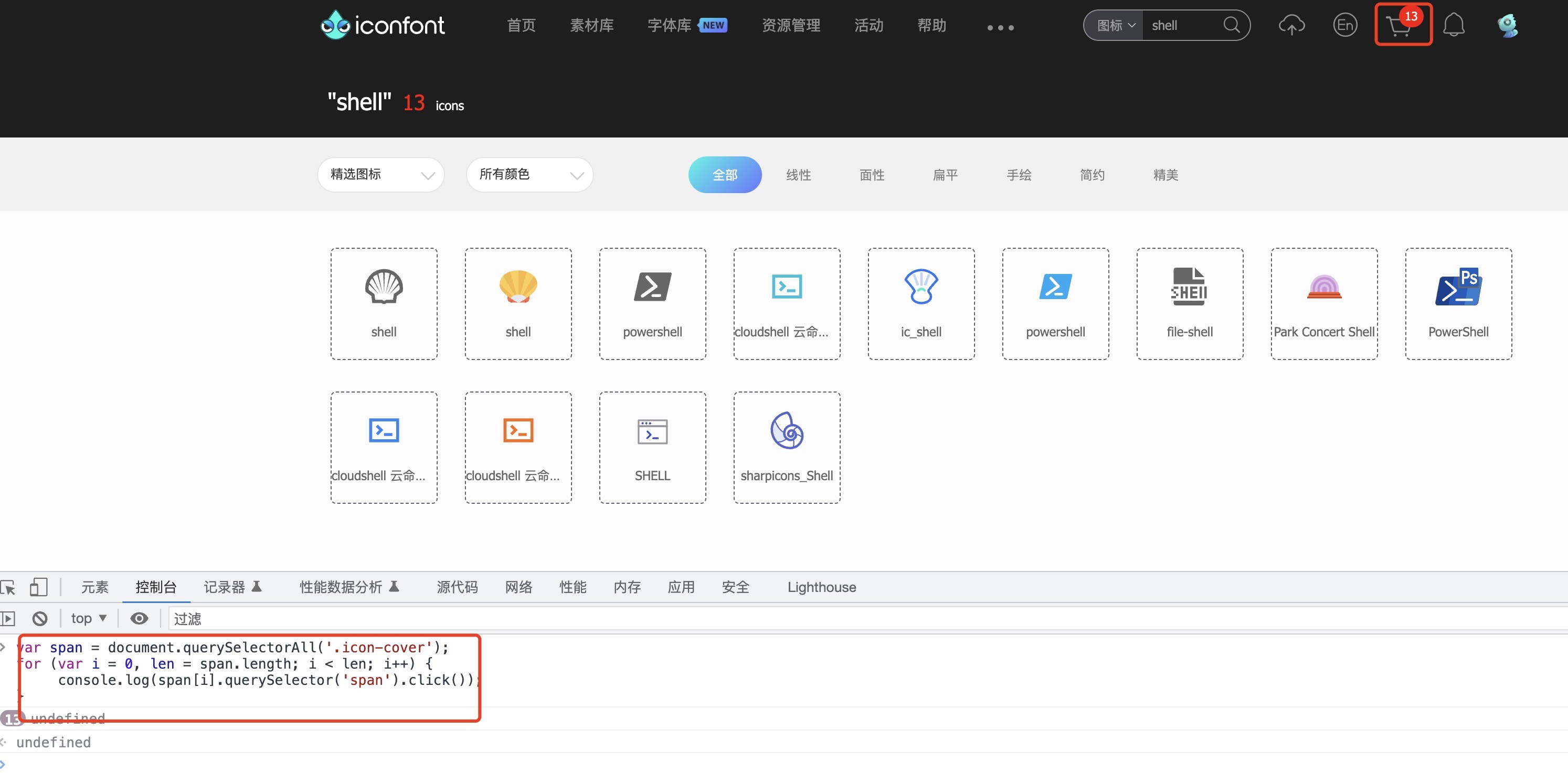1568x783 pixels.
Task: Open the top context dropdown in the console
Action: (88, 619)
